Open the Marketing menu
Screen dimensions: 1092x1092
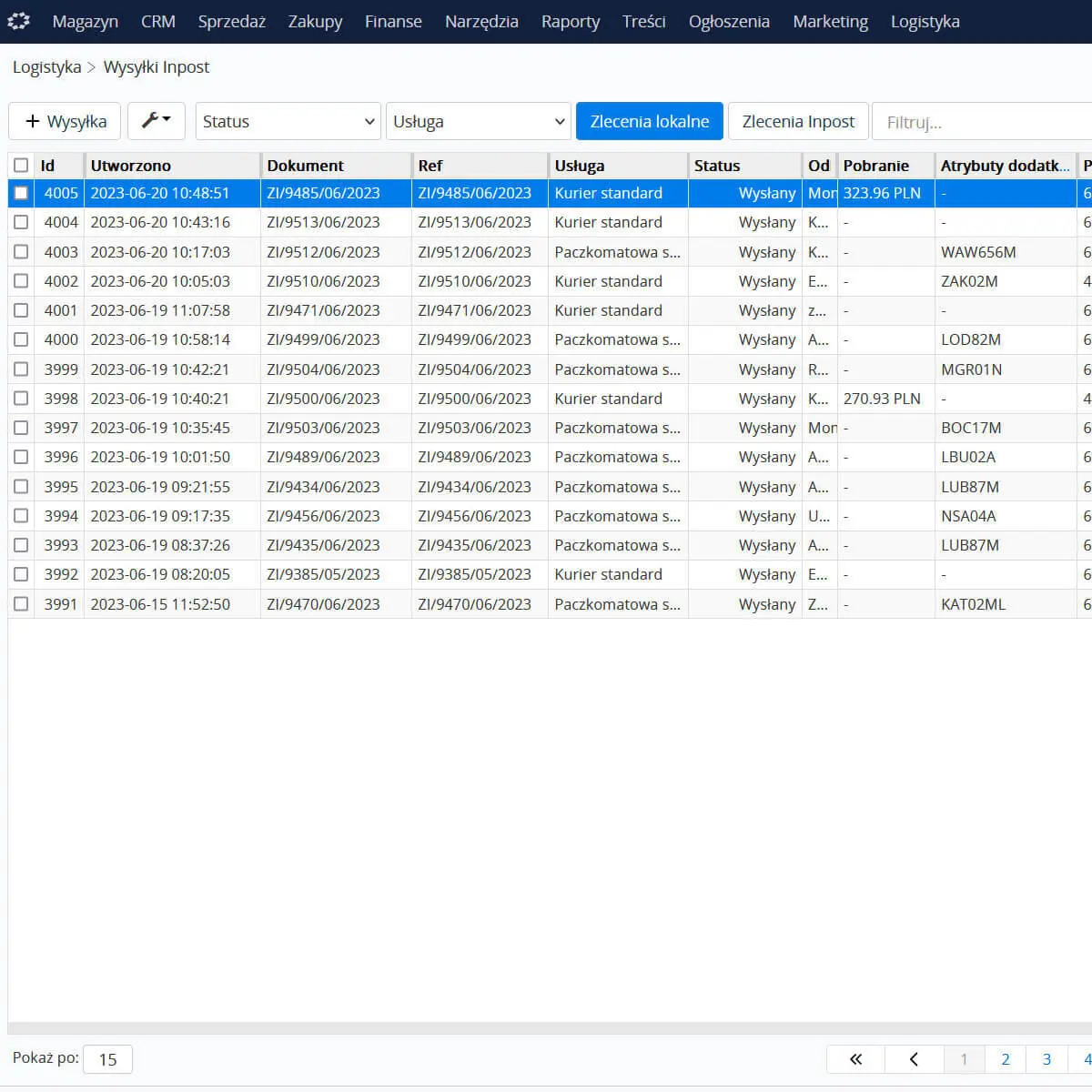pyautogui.click(x=831, y=21)
